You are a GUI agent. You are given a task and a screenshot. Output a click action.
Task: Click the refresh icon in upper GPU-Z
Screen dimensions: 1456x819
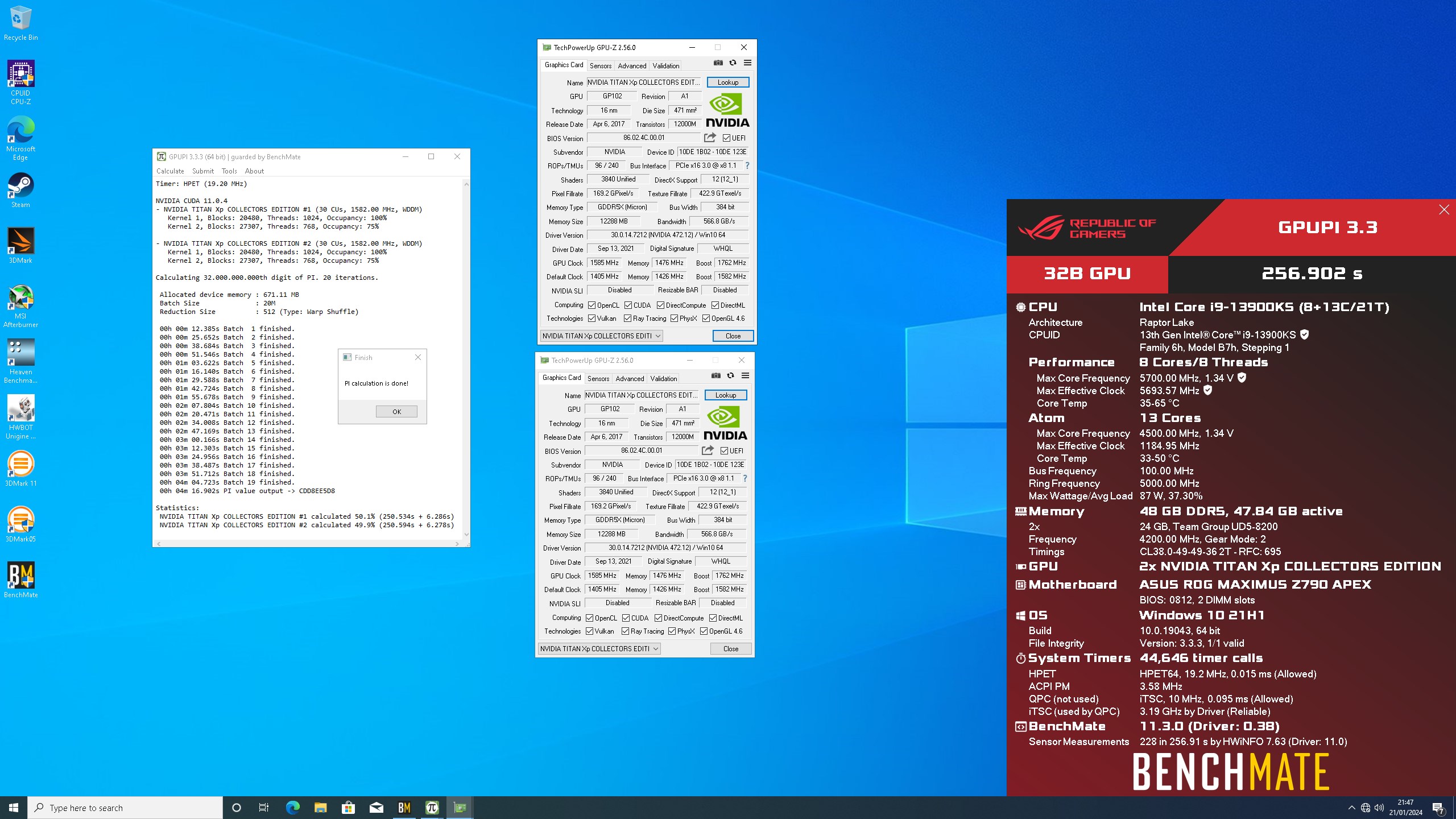733,63
